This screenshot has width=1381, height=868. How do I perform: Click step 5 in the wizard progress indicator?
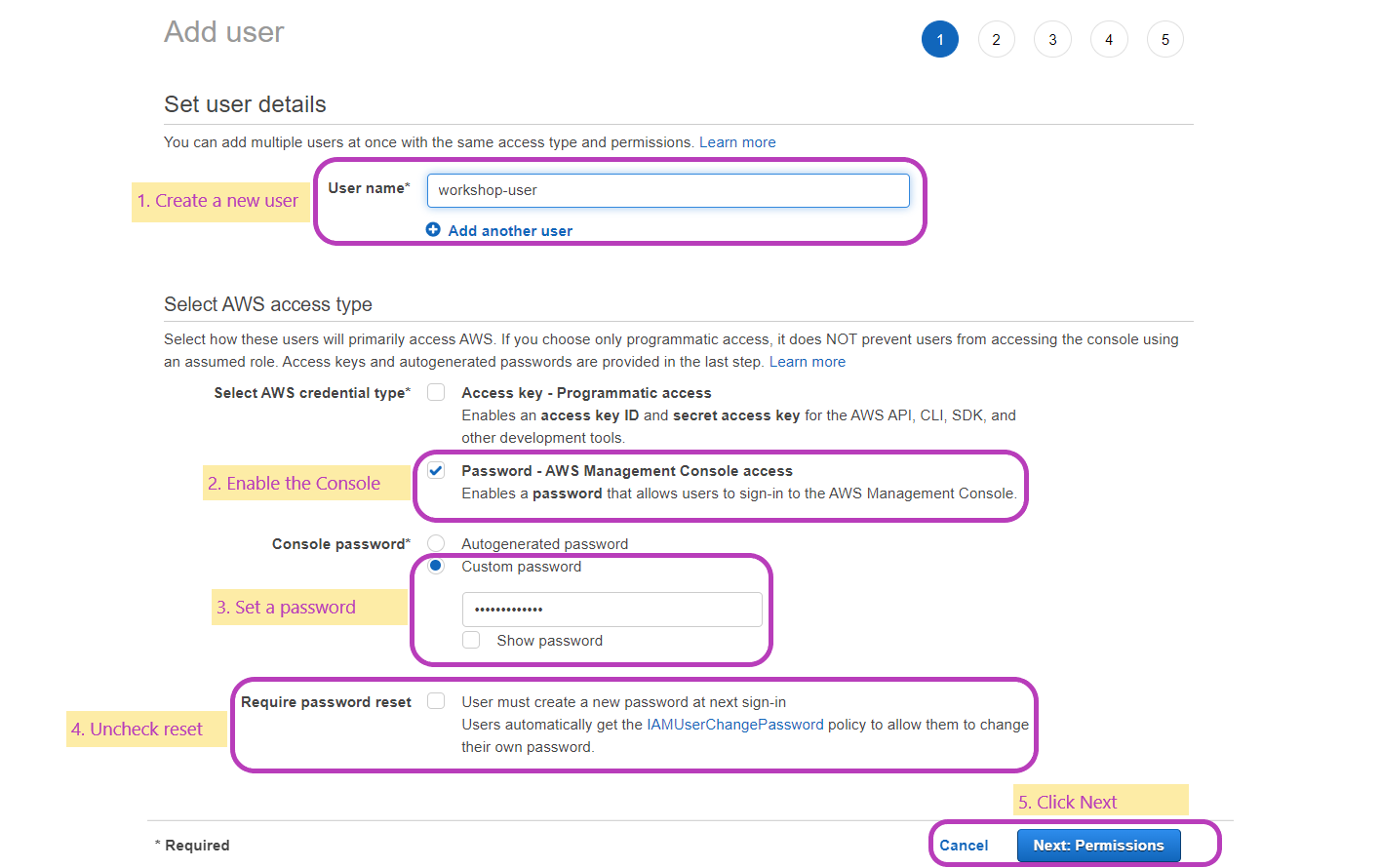[1164, 39]
